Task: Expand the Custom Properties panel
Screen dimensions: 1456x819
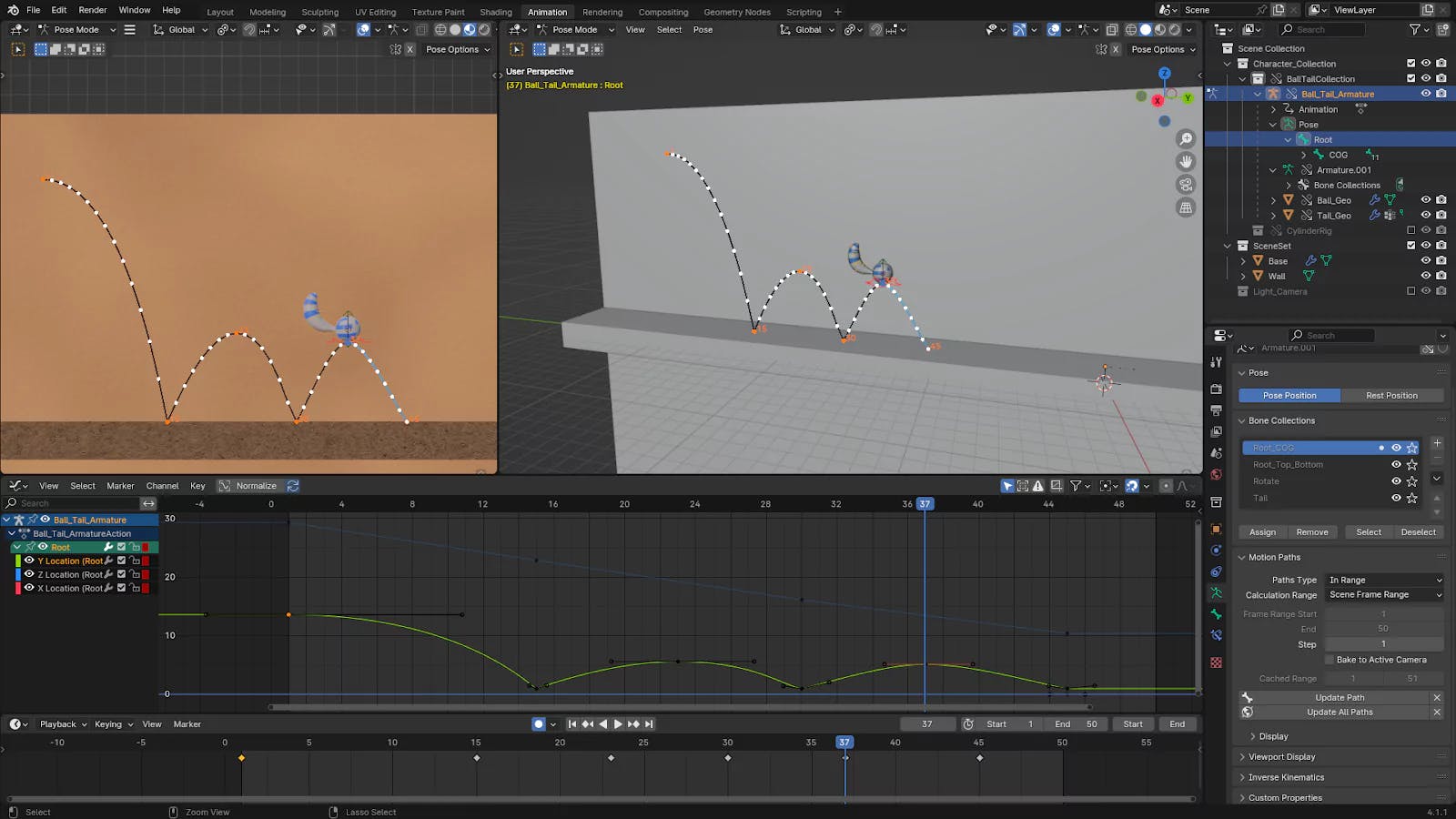Action: point(1285,797)
